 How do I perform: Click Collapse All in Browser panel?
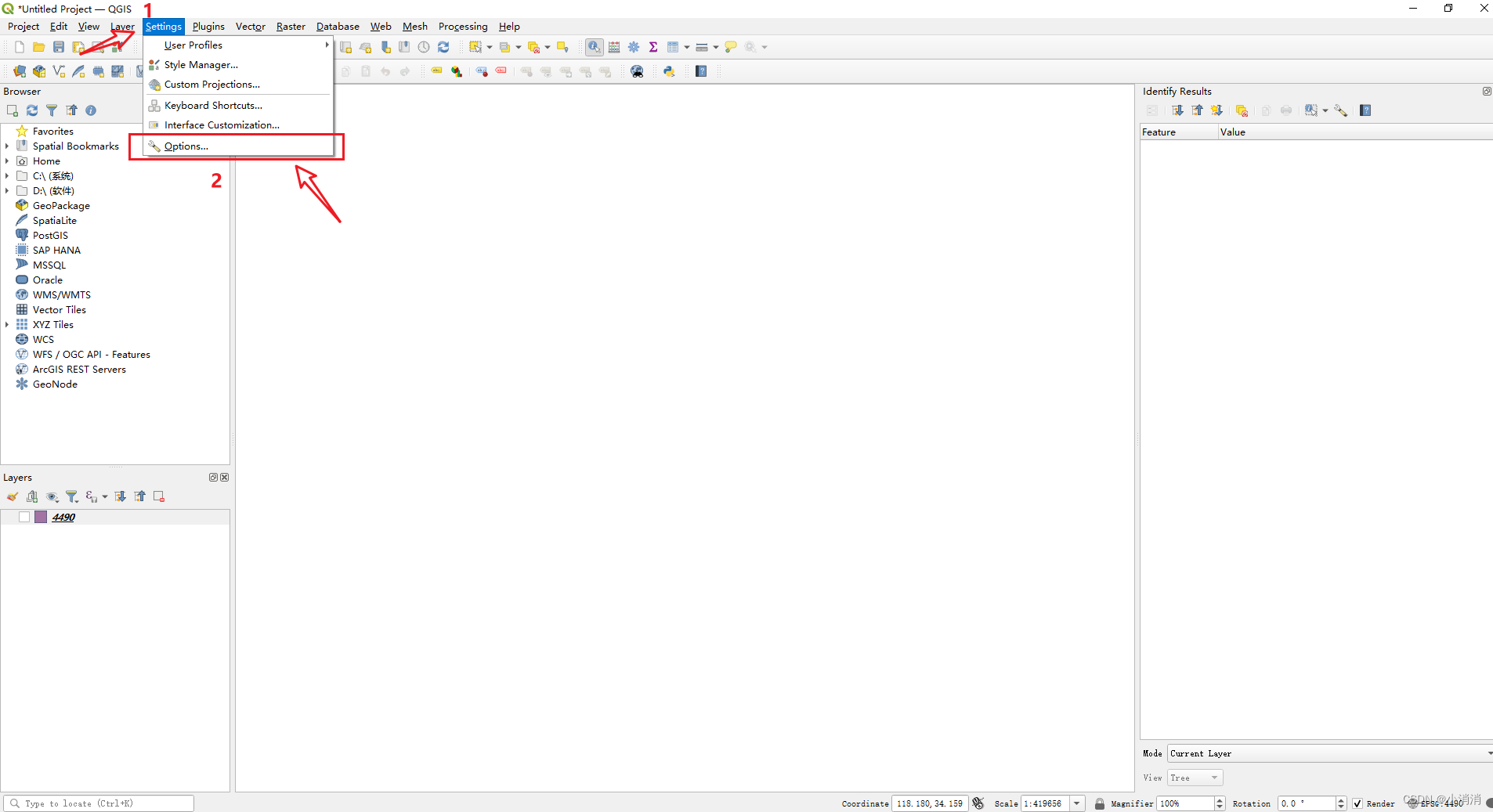71,110
